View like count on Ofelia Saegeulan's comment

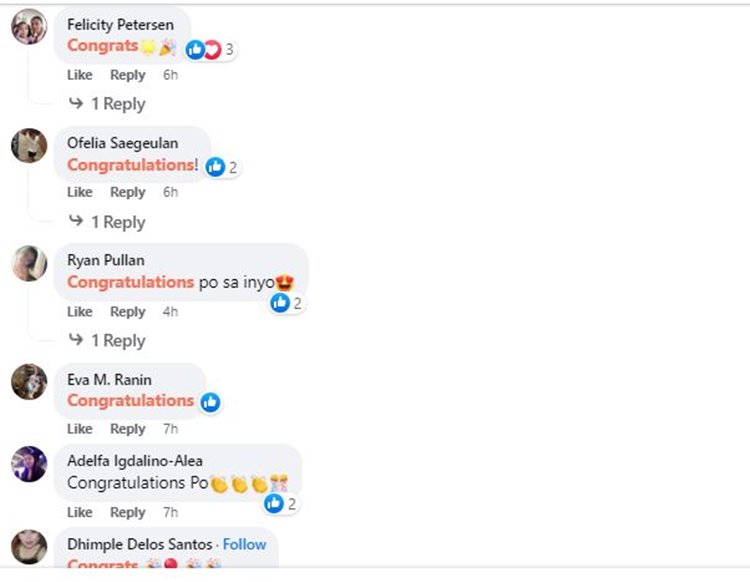pos(222,167)
